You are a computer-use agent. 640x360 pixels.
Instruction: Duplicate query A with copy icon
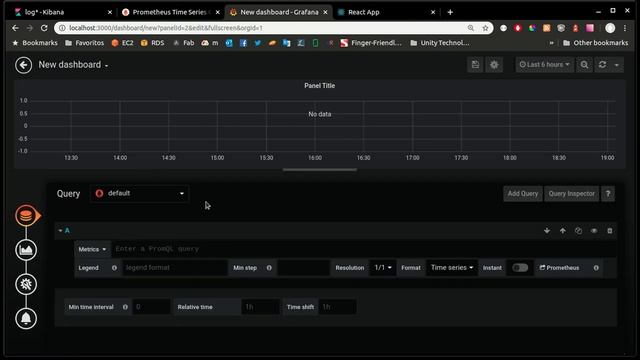(578, 231)
